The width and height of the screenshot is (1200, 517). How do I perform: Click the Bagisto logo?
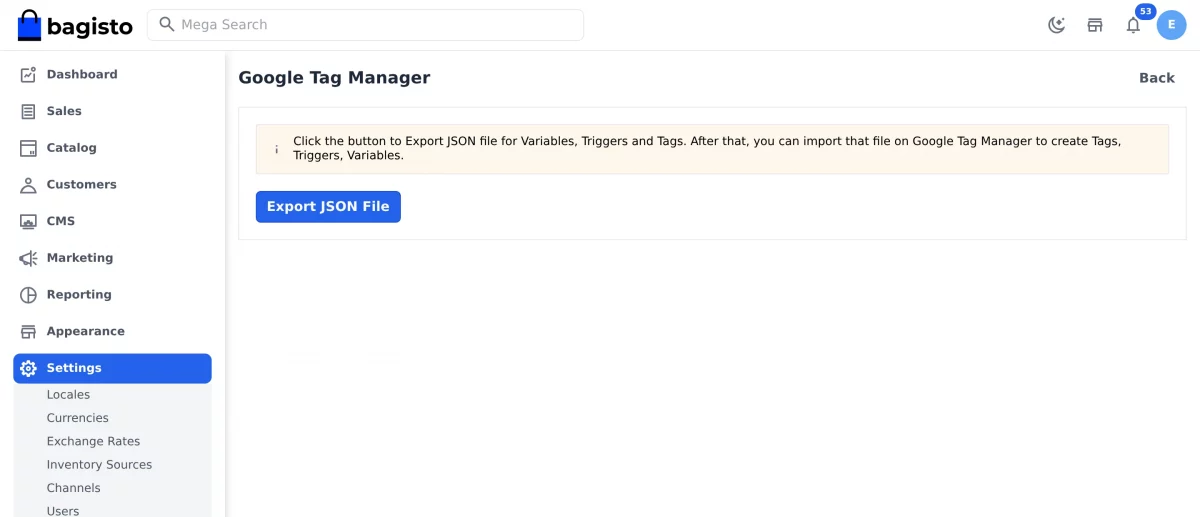75,25
